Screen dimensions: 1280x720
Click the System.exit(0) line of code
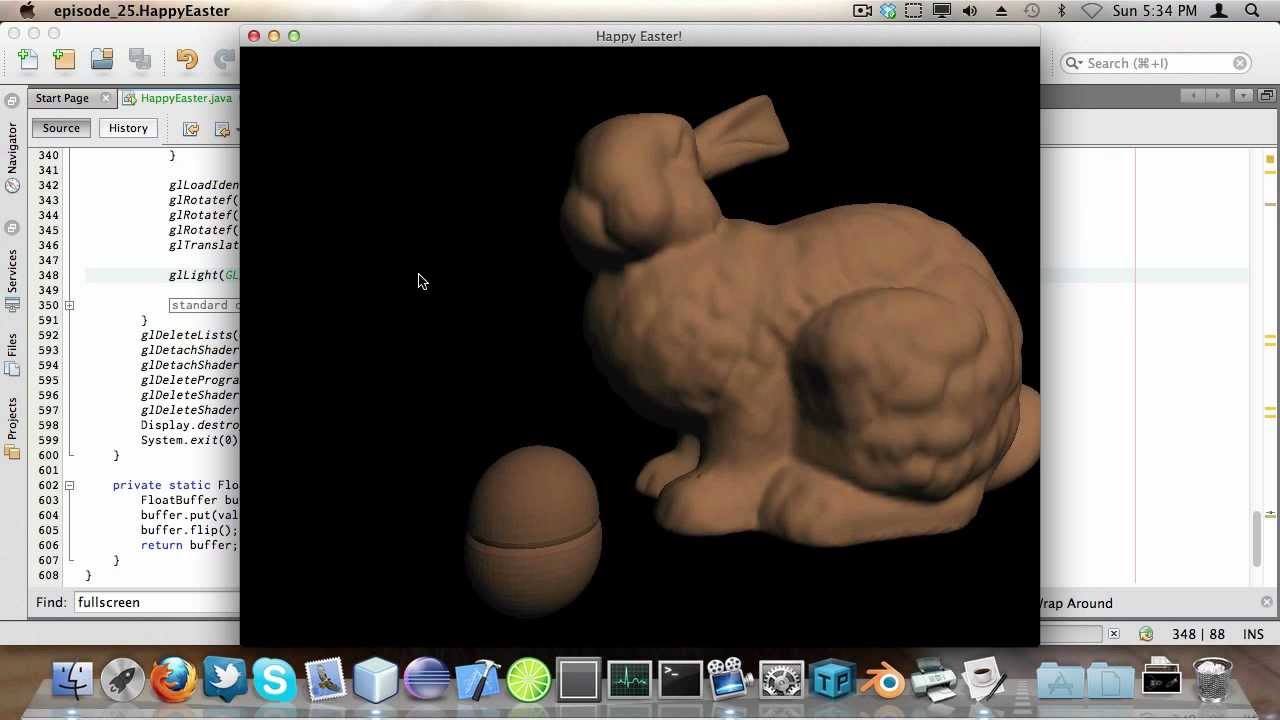click(190, 440)
